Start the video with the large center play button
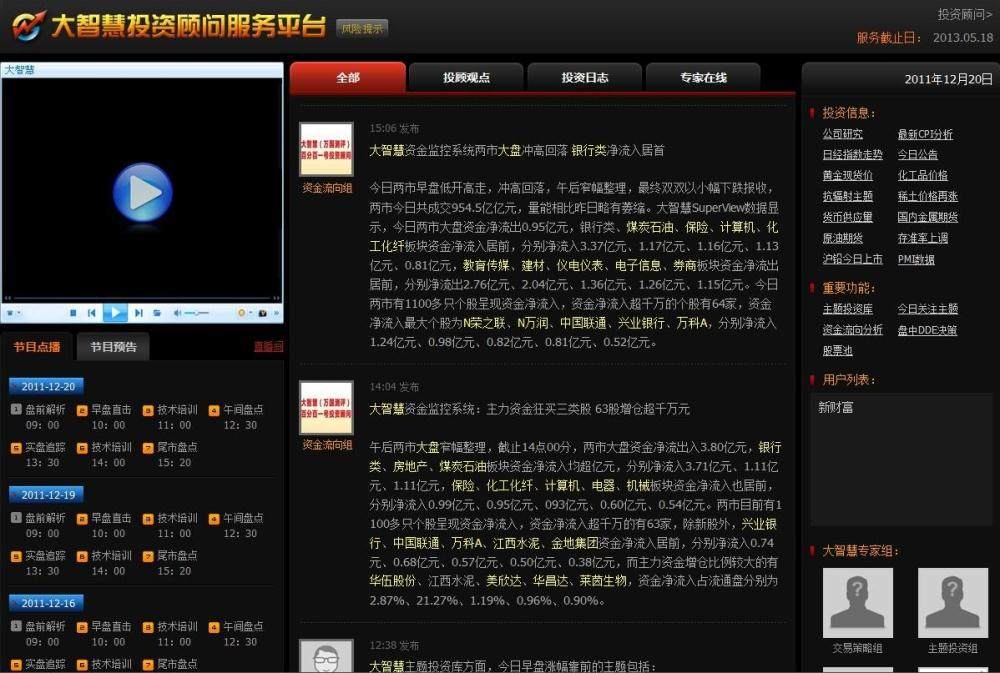The image size is (1000, 673). click(142, 192)
